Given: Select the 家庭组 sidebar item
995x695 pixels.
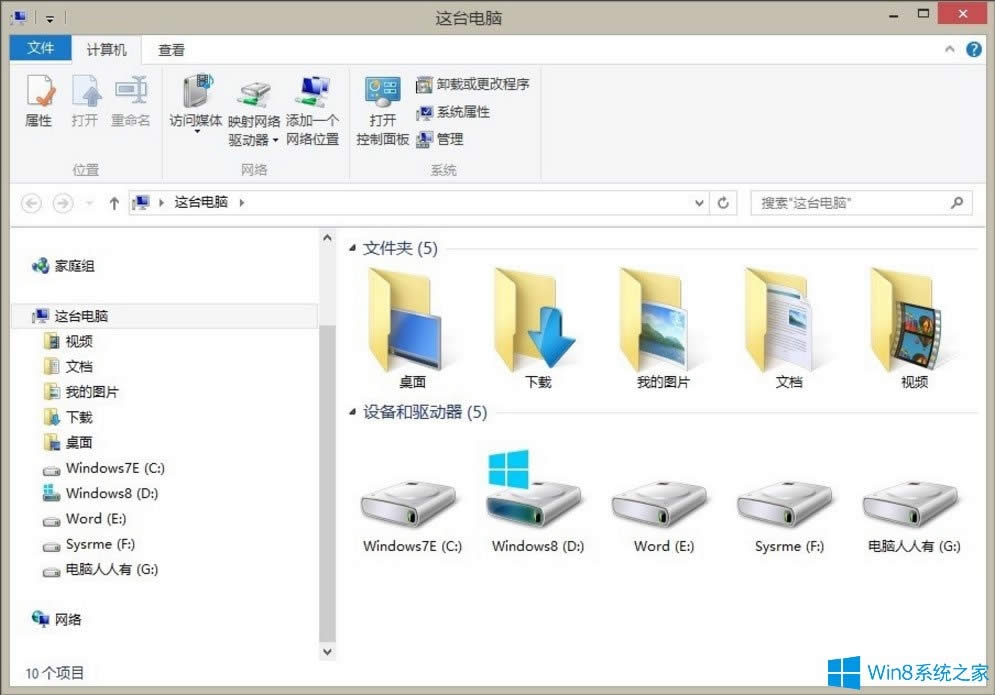Looking at the screenshot, I should click(x=75, y=266).
